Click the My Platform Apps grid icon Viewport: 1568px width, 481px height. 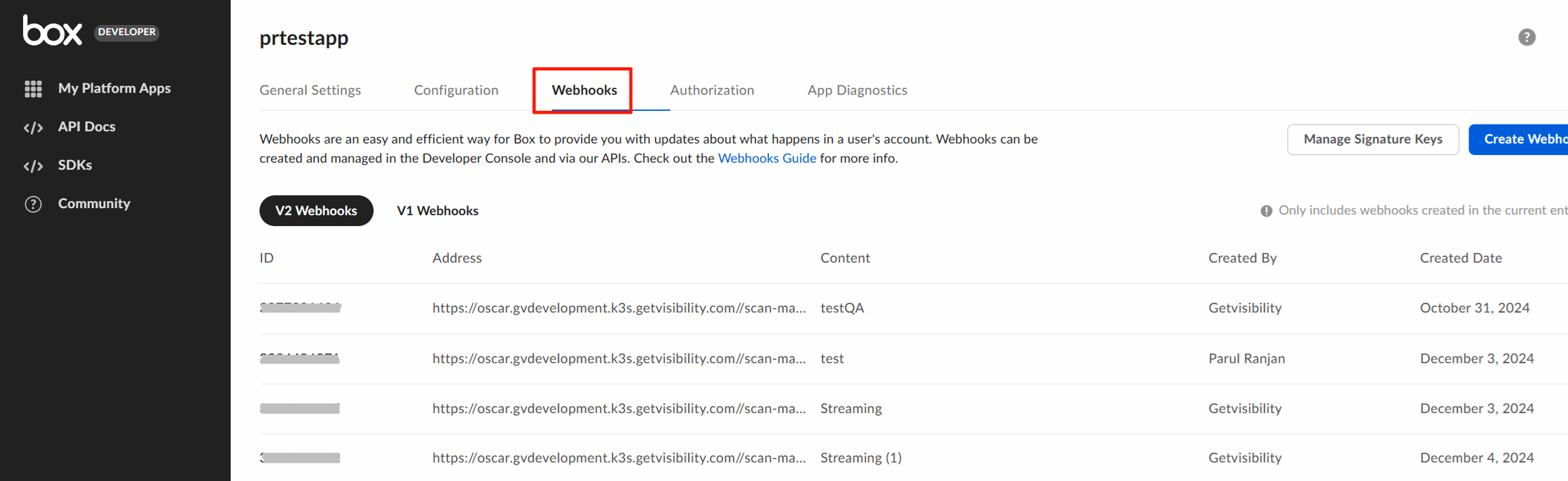(33, 88)
